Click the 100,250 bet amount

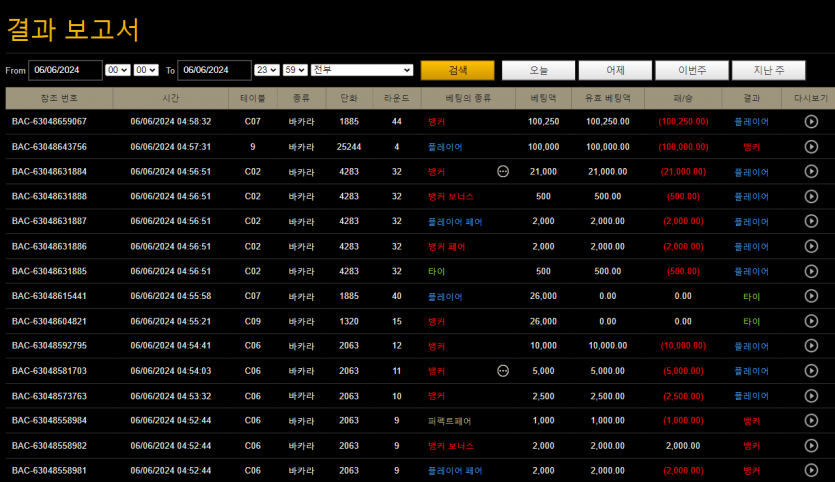(543, 121)
